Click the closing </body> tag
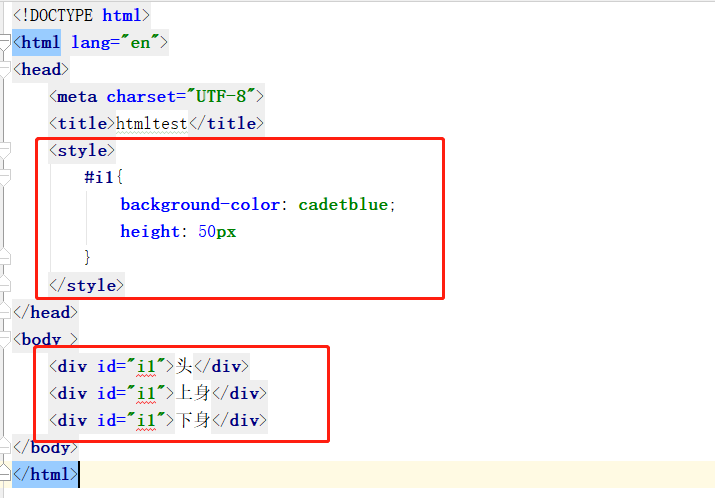 click(x=45, y=447)
